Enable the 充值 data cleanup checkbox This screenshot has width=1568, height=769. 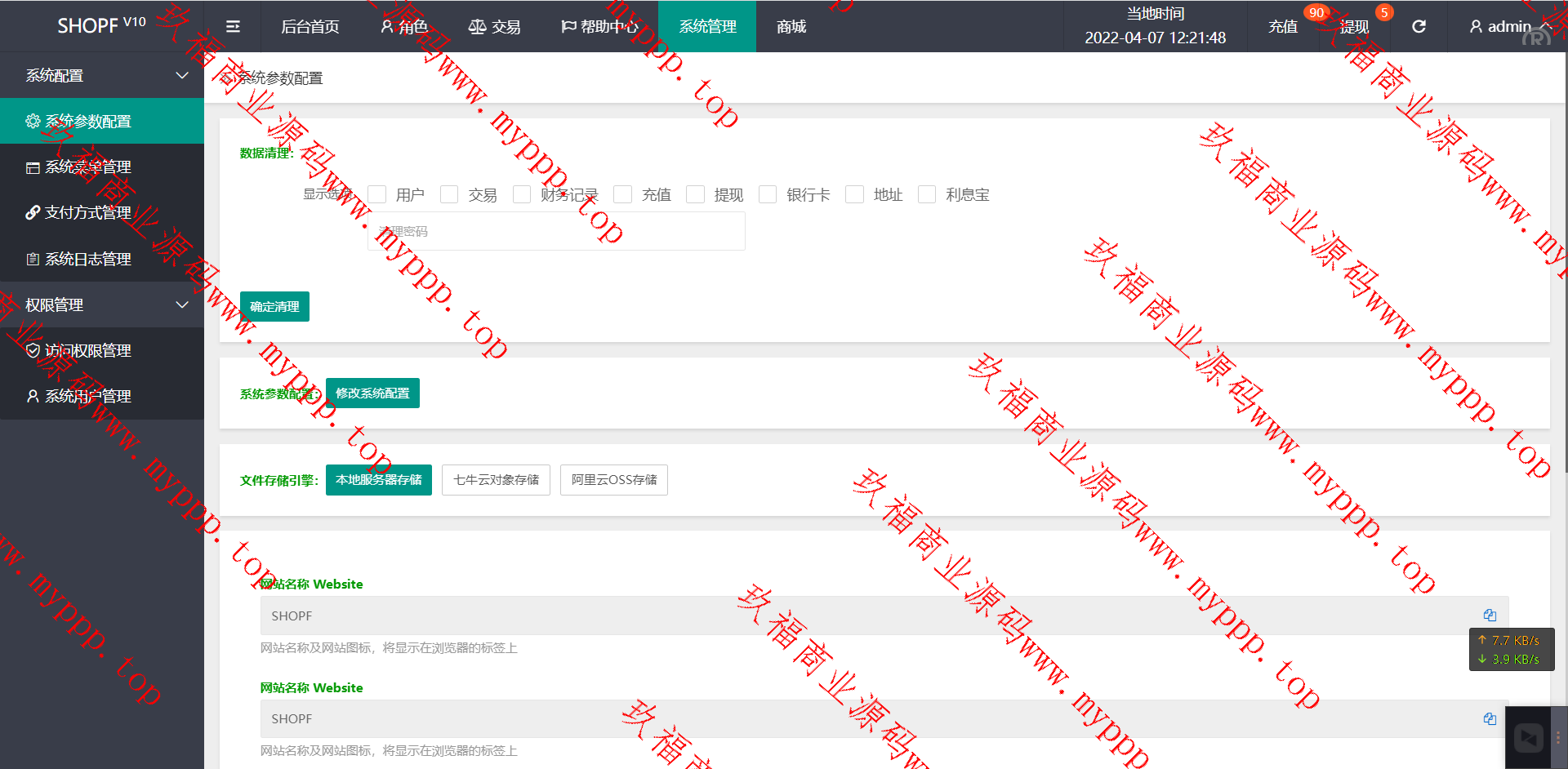coord(623,194)
